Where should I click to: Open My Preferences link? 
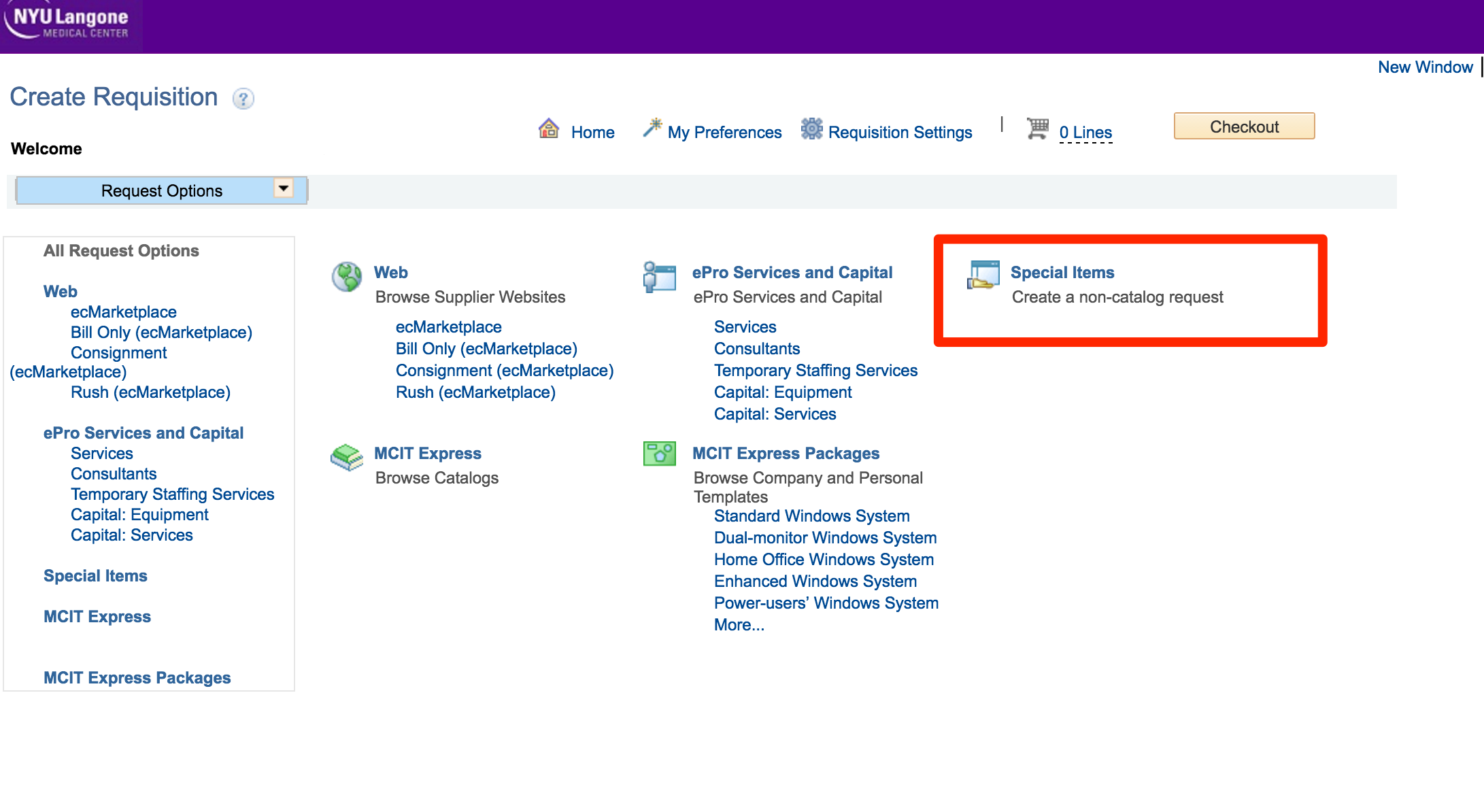[x=725, y=133]
